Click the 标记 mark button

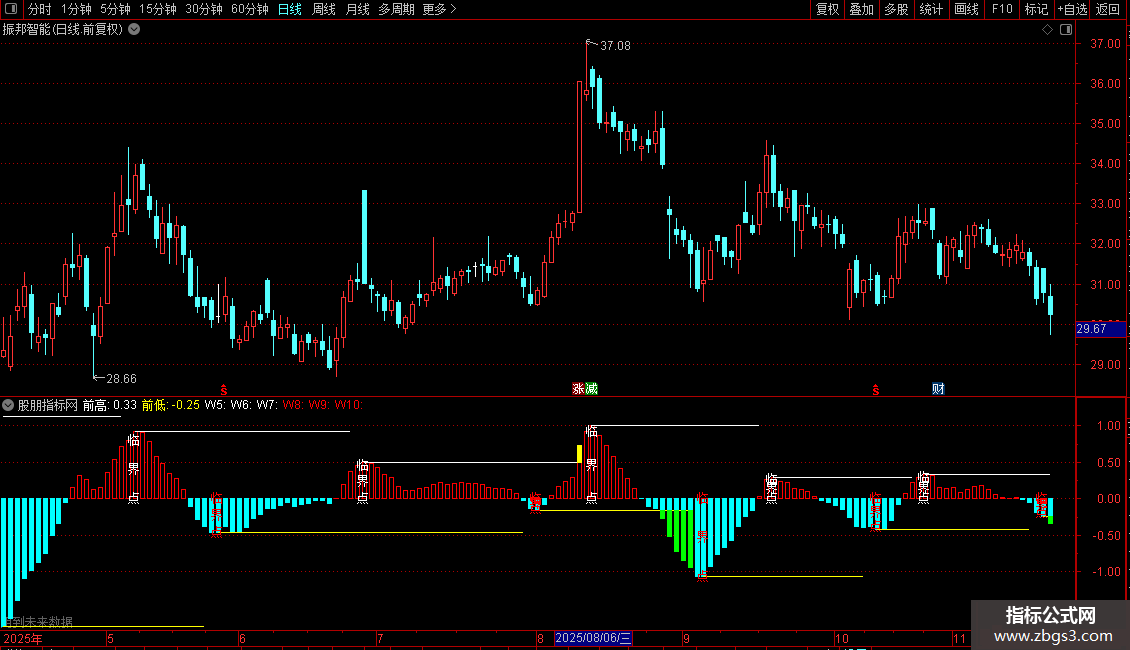[1036, 9]
